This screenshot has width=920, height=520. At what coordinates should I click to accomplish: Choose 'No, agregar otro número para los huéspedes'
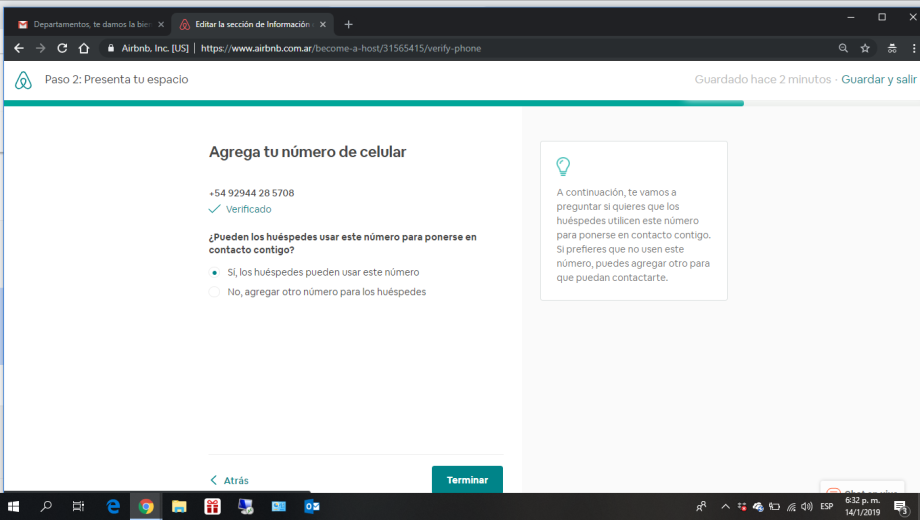(214, 292)
